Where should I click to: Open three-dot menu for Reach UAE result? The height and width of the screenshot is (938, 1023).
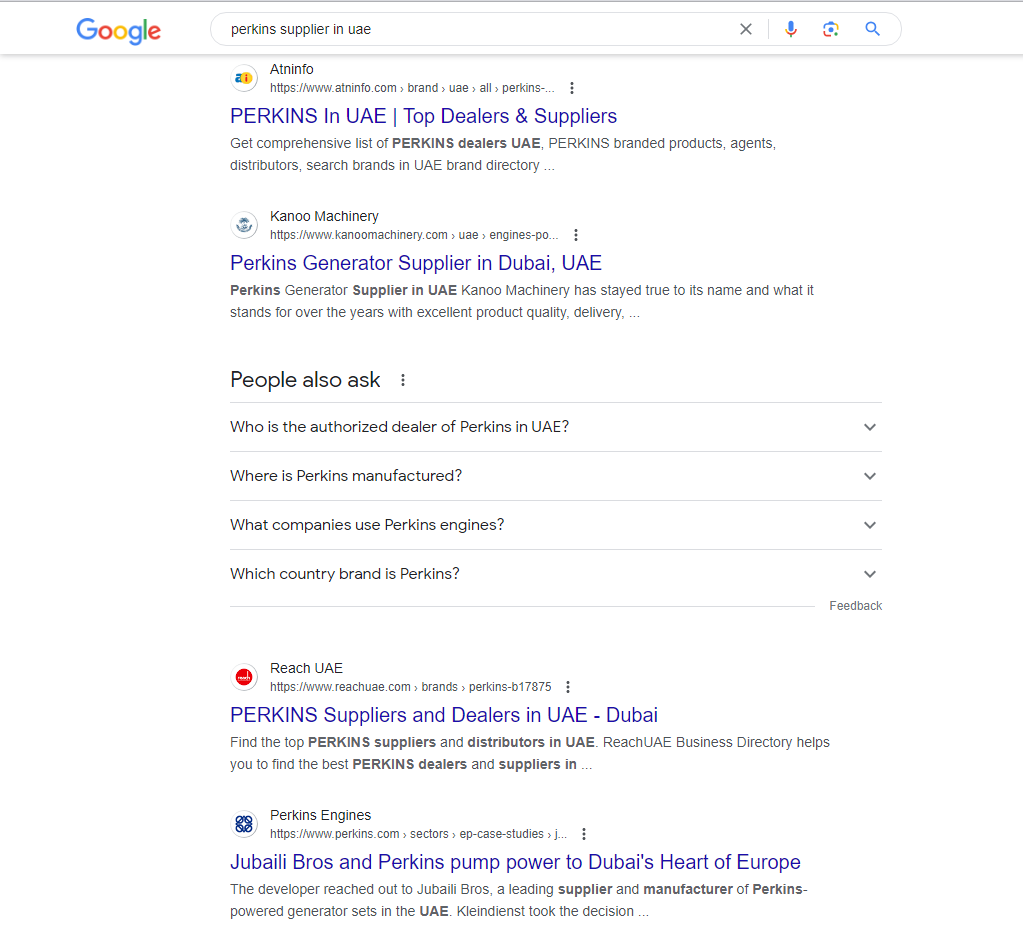[568, 687]
